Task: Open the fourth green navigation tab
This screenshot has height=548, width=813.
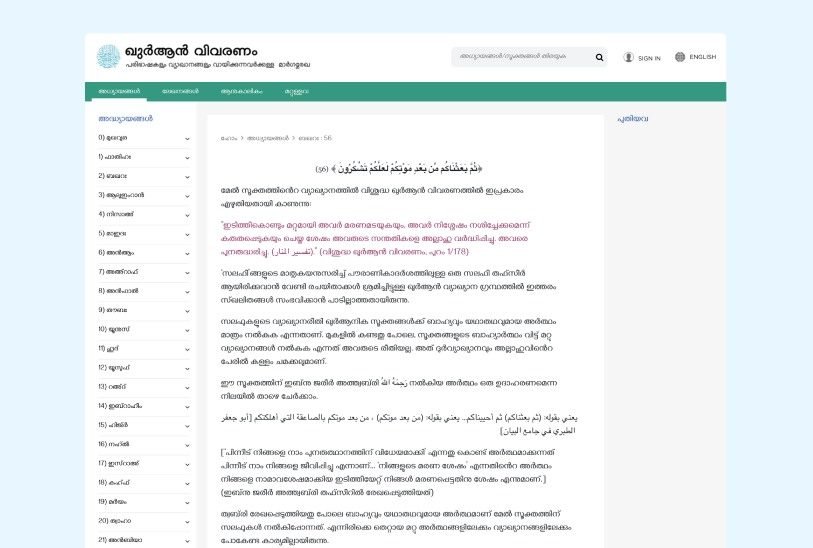Action: (297, 91)
